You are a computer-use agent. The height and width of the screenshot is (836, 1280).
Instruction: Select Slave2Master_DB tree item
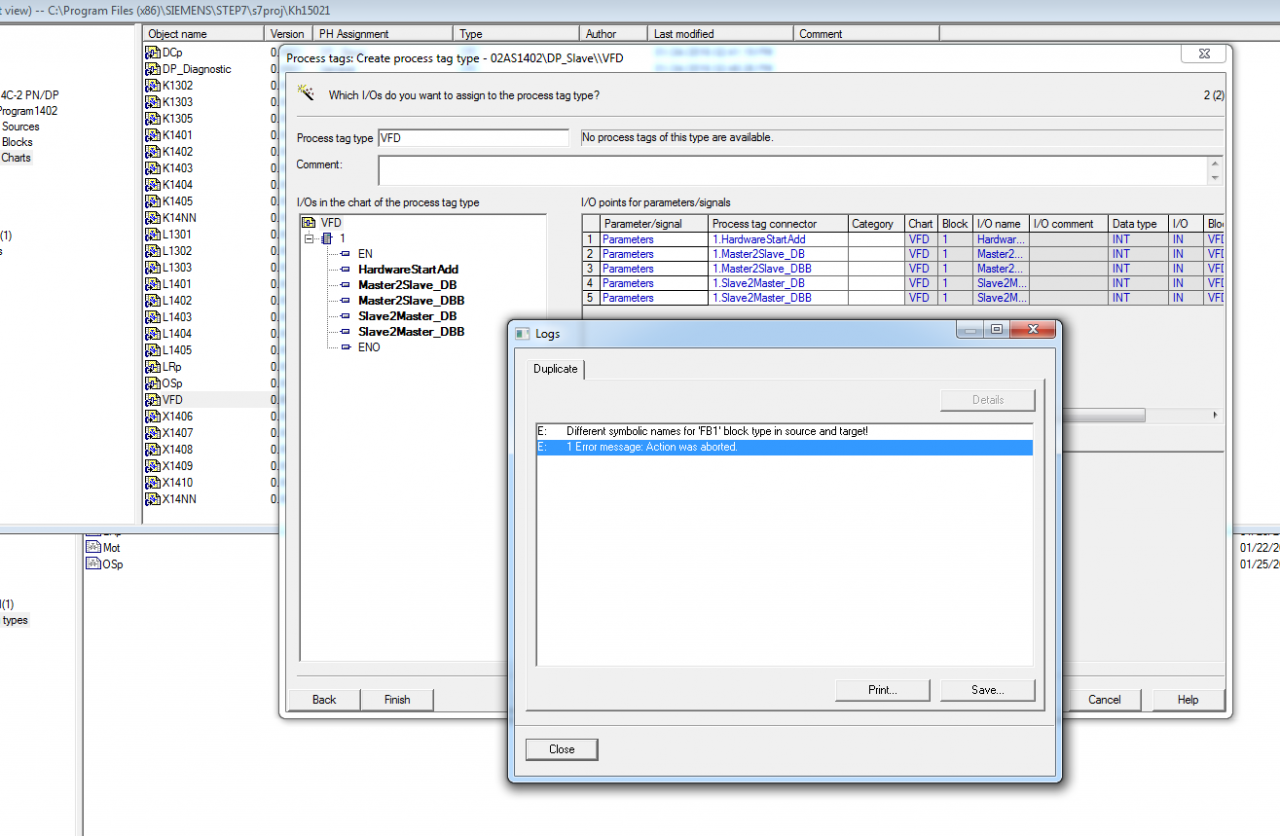(x=407, y=316)
